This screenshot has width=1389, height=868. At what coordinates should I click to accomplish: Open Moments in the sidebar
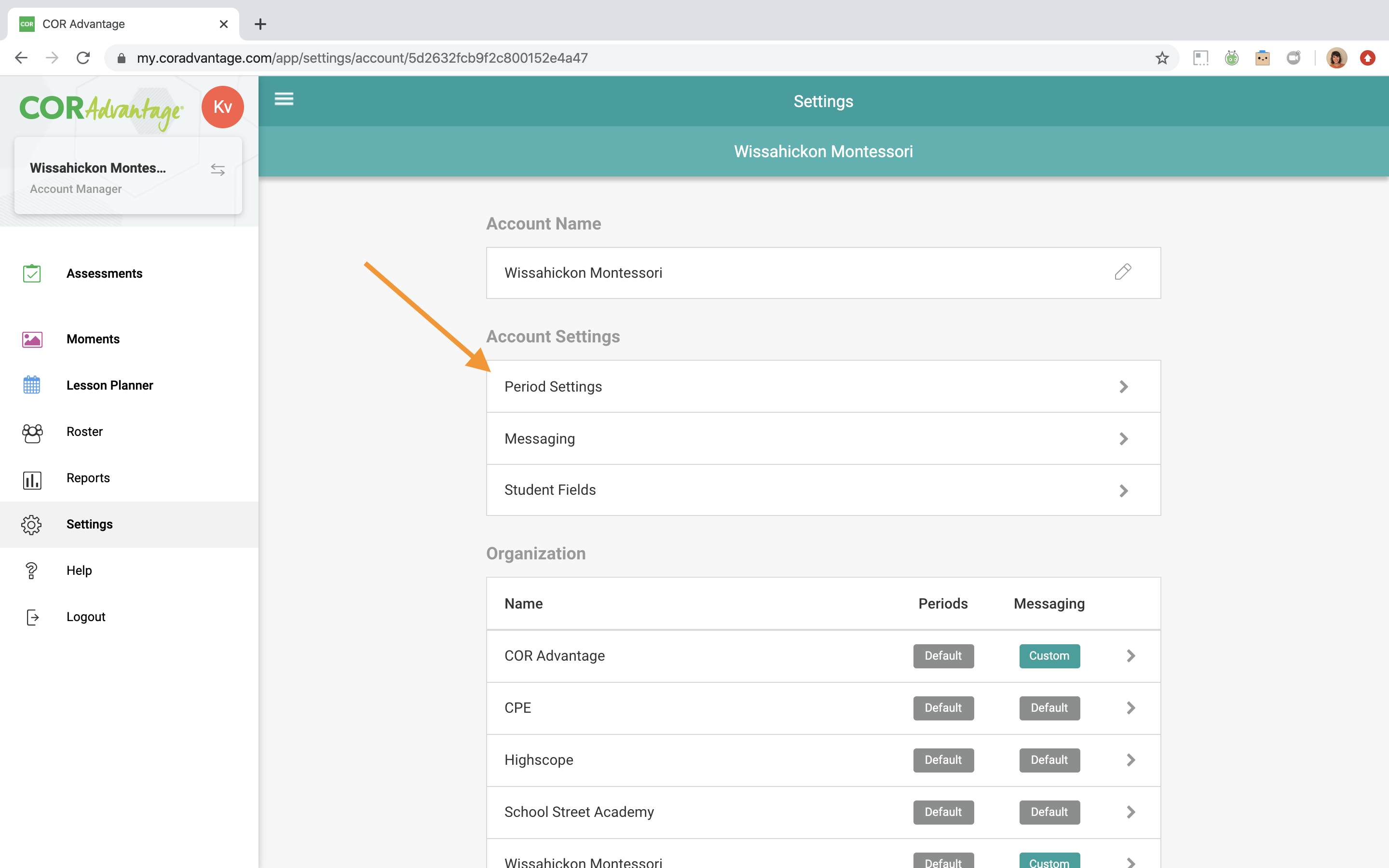129,339
